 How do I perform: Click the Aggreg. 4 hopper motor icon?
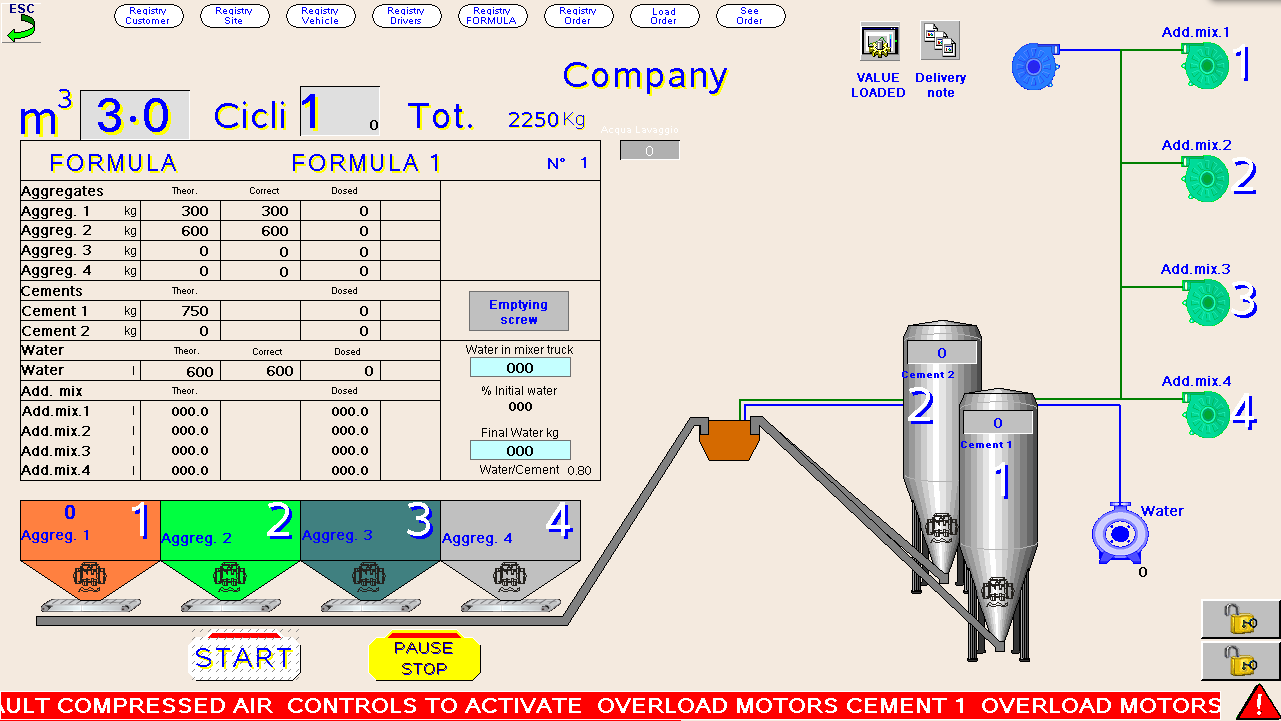(510, 577)
